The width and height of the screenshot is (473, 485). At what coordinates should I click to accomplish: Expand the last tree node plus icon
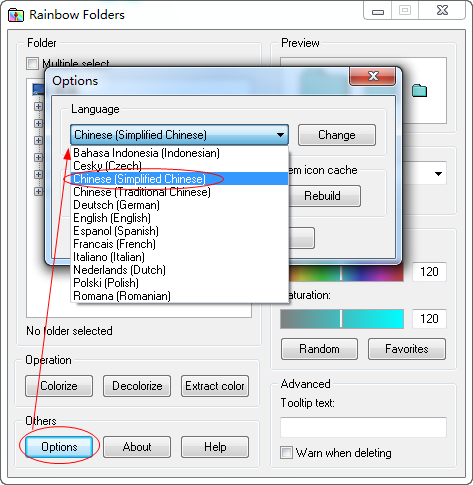tap(39, 191)
